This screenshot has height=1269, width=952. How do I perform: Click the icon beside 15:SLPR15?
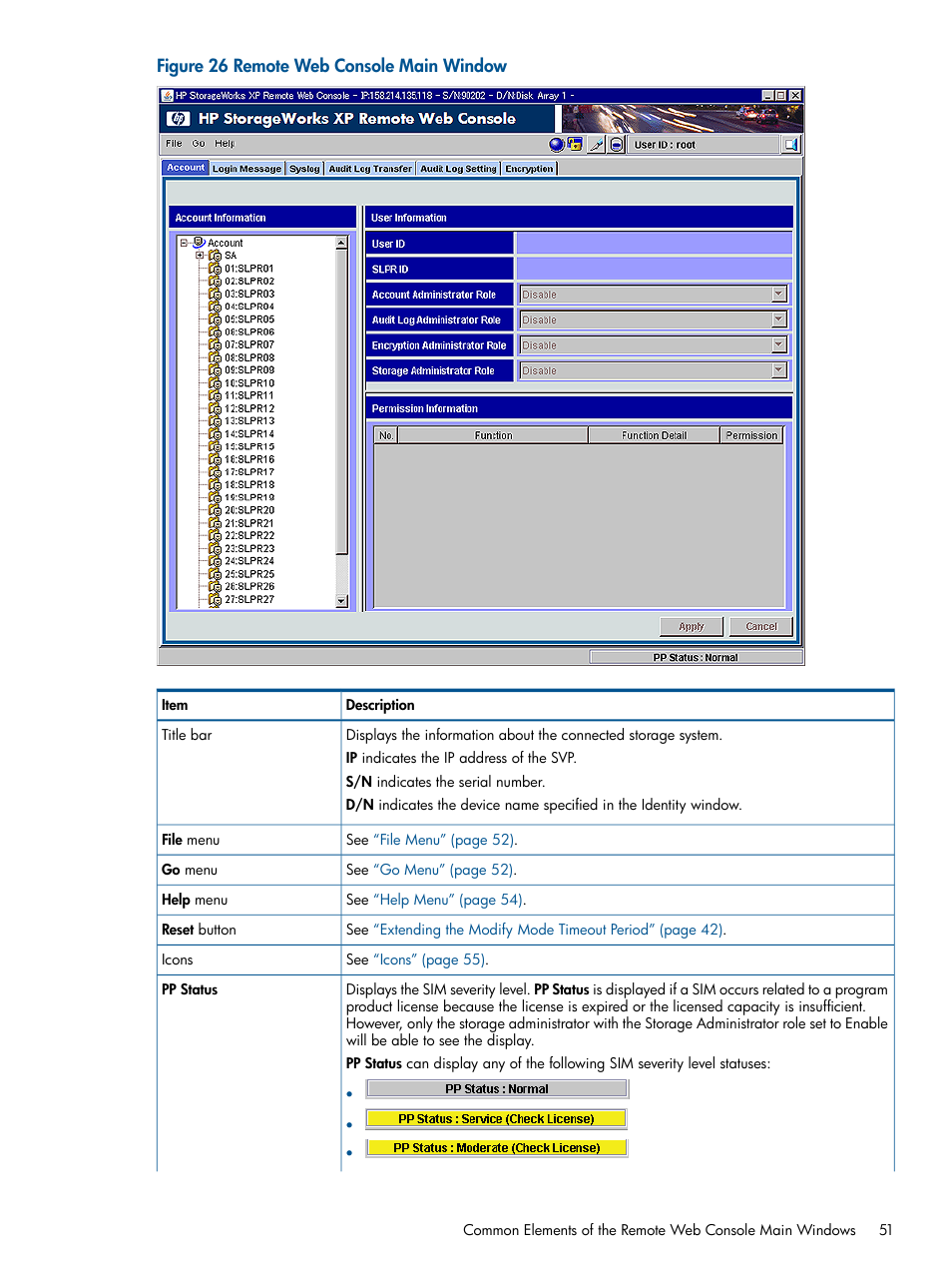(215, 446)
